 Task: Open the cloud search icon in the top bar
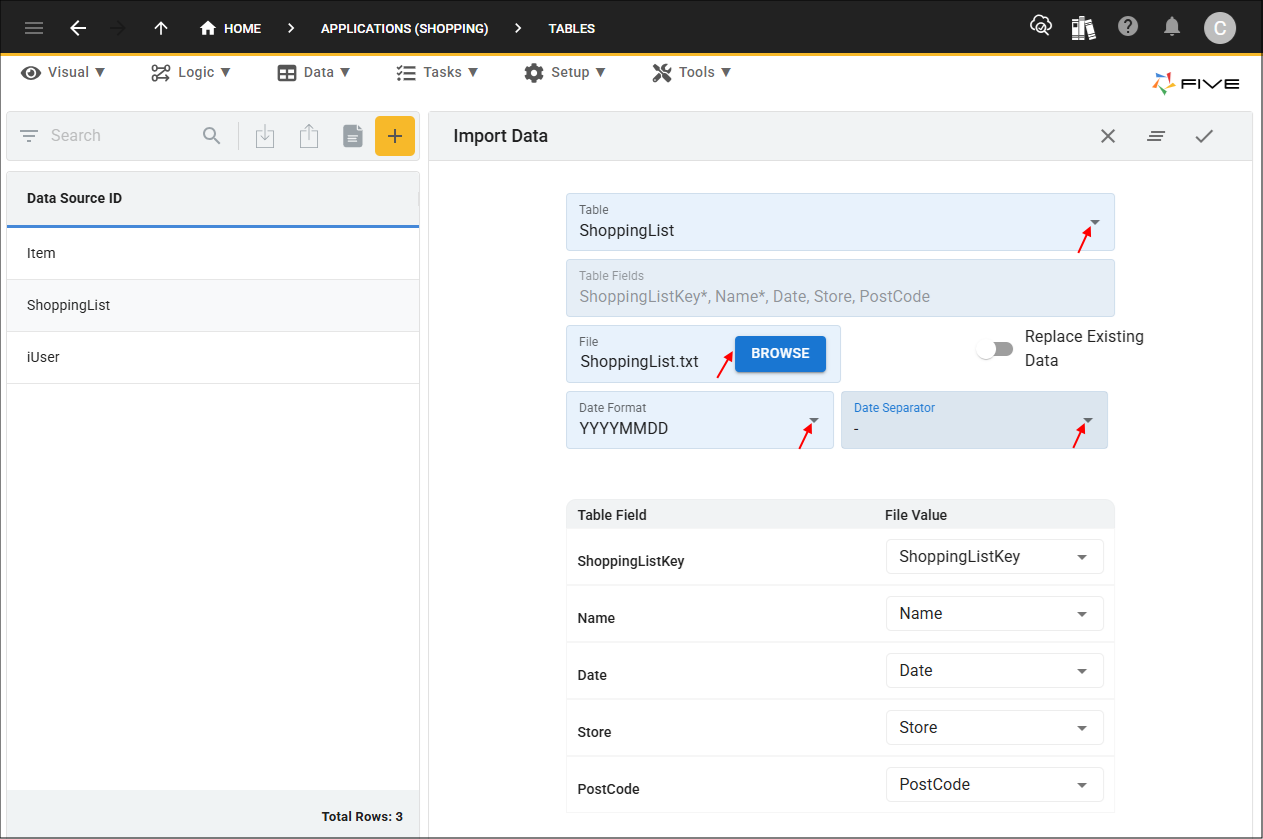(1041, 27)
